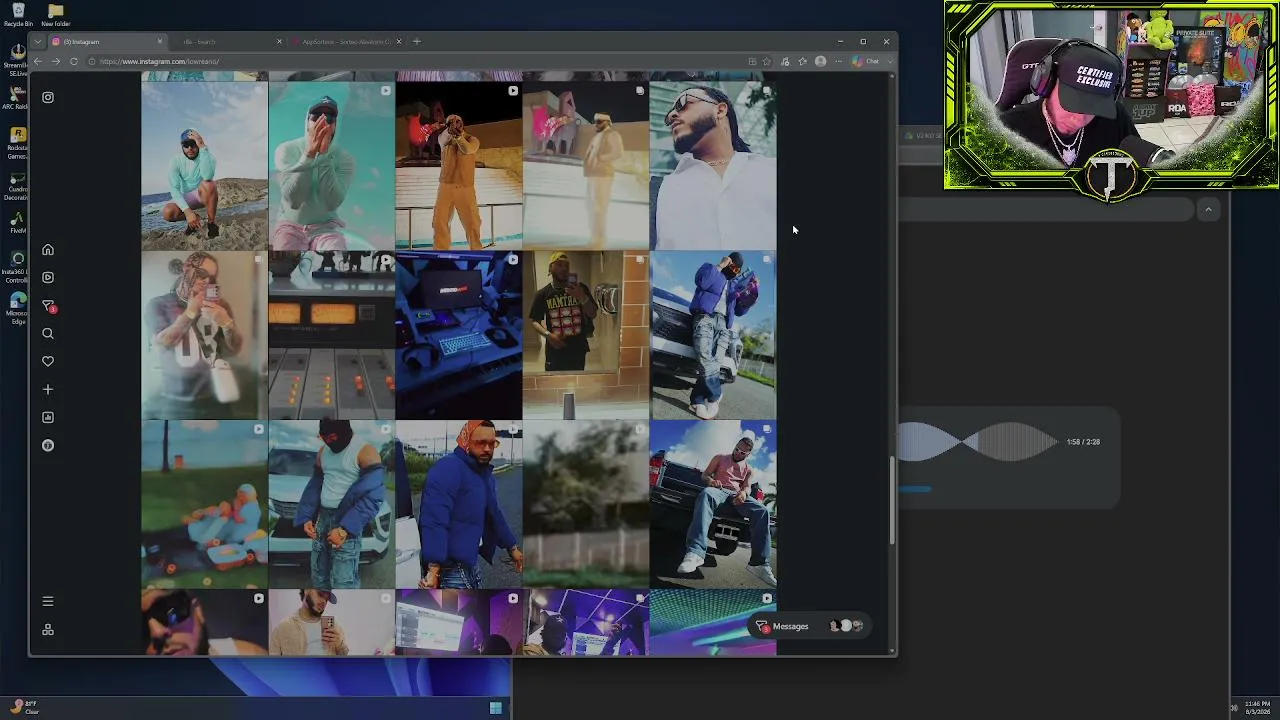Open mirror selfie in number jersey
The height and width of the screenshot is (720, 1280).
point(204,335)
